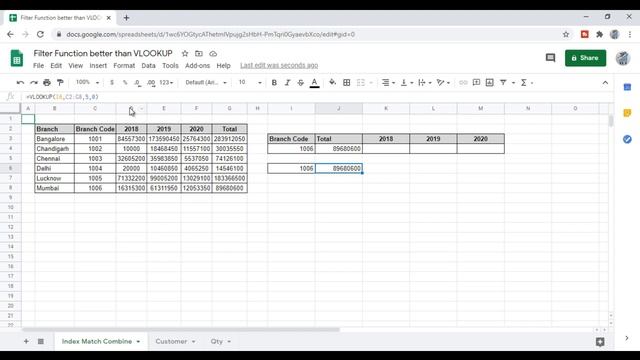Click the Create a filter icon
The width and height of the screenshot is (640, 360).
(x=503, y=83)
